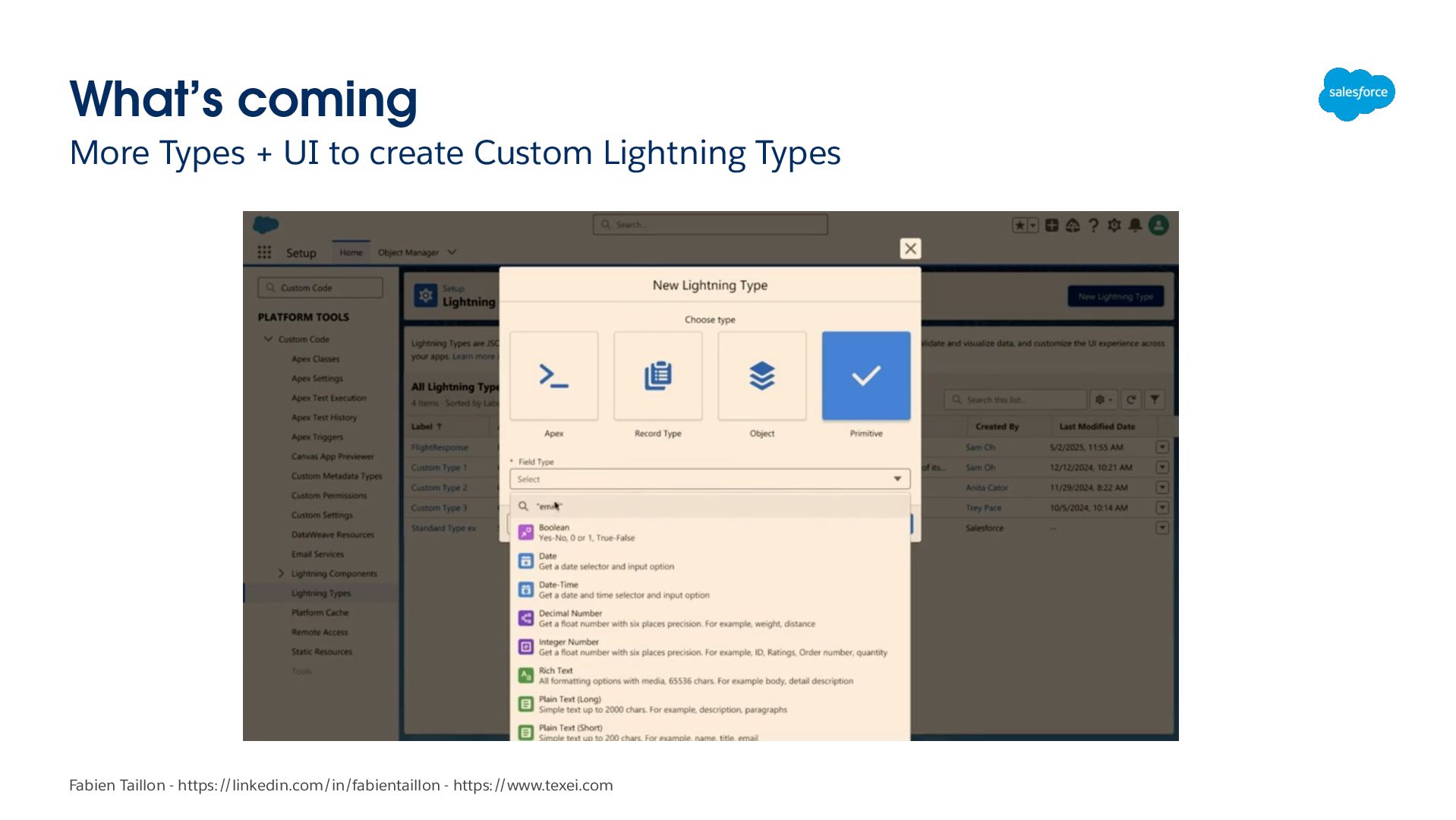The height and width of the screenshot is (820, 1456).
Task: Open the App Launcher grid icon
Action: point(264,252)
